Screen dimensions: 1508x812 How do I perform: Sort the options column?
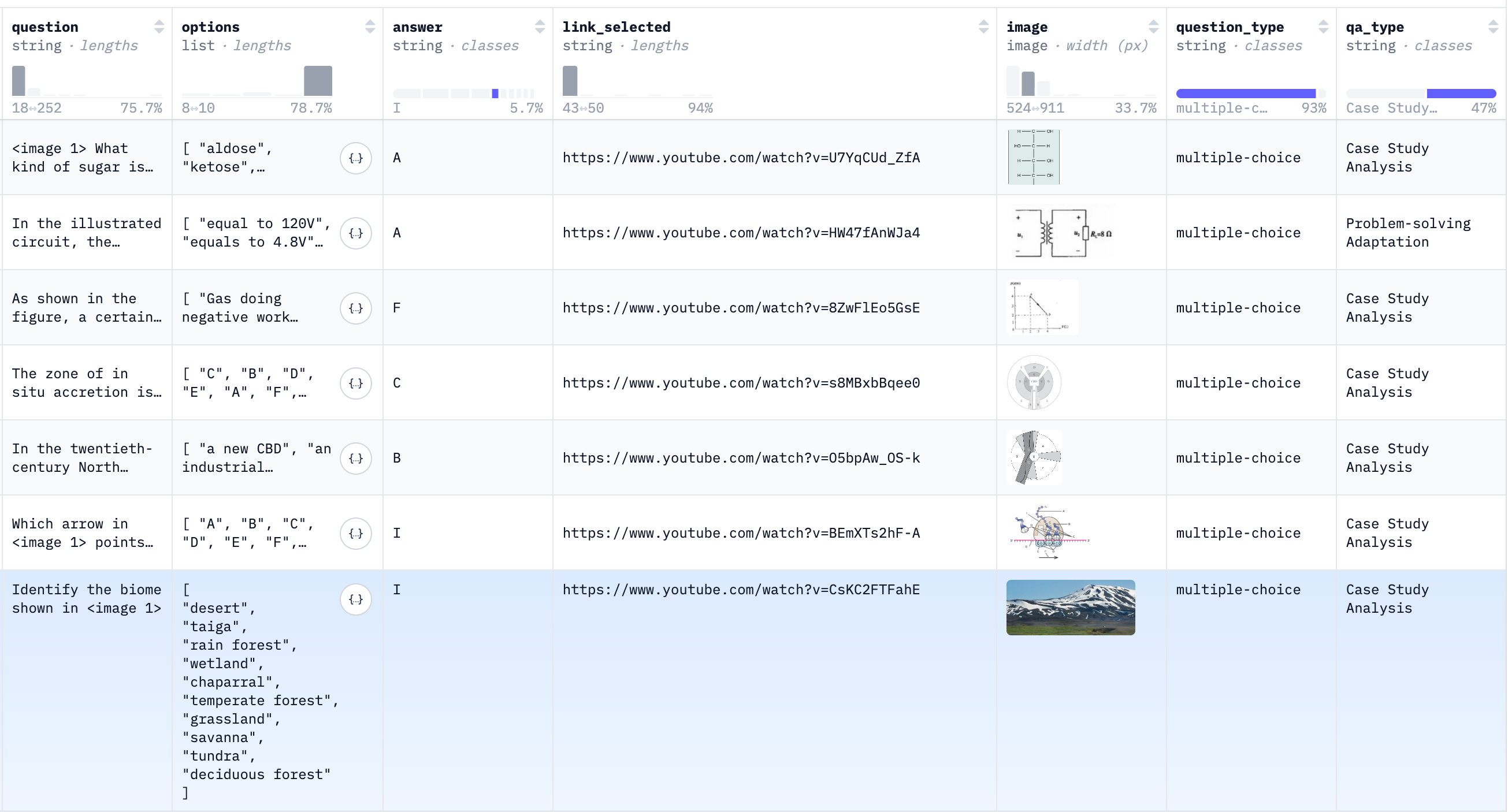click(369, 26)
